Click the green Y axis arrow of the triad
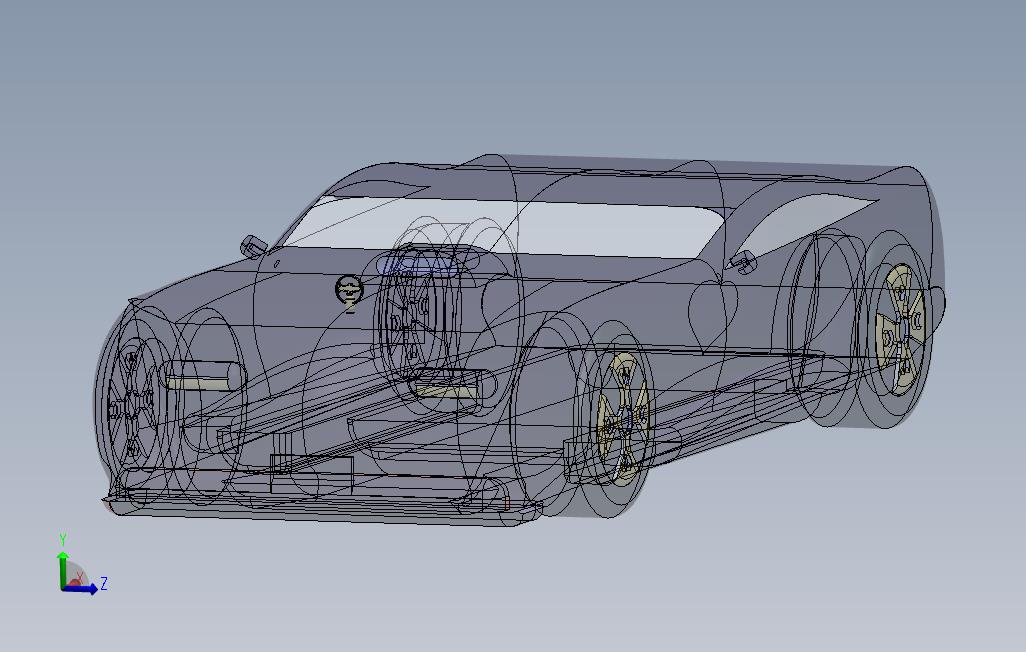 [63, 570]
